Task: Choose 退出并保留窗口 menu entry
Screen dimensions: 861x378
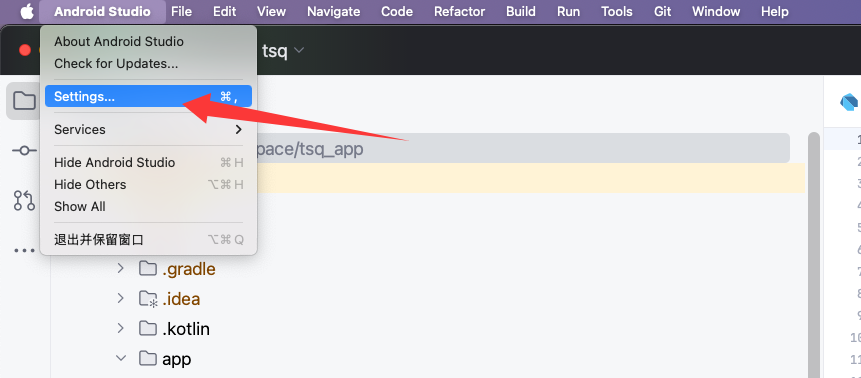Action: pos(148,240)
